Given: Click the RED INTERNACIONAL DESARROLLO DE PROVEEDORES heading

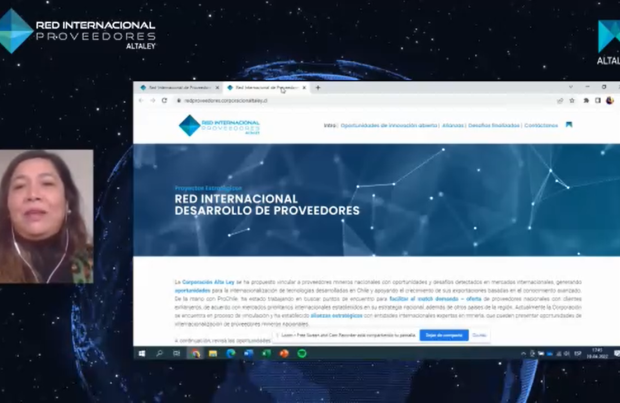Looking at the screenshot, I should 267,204.
